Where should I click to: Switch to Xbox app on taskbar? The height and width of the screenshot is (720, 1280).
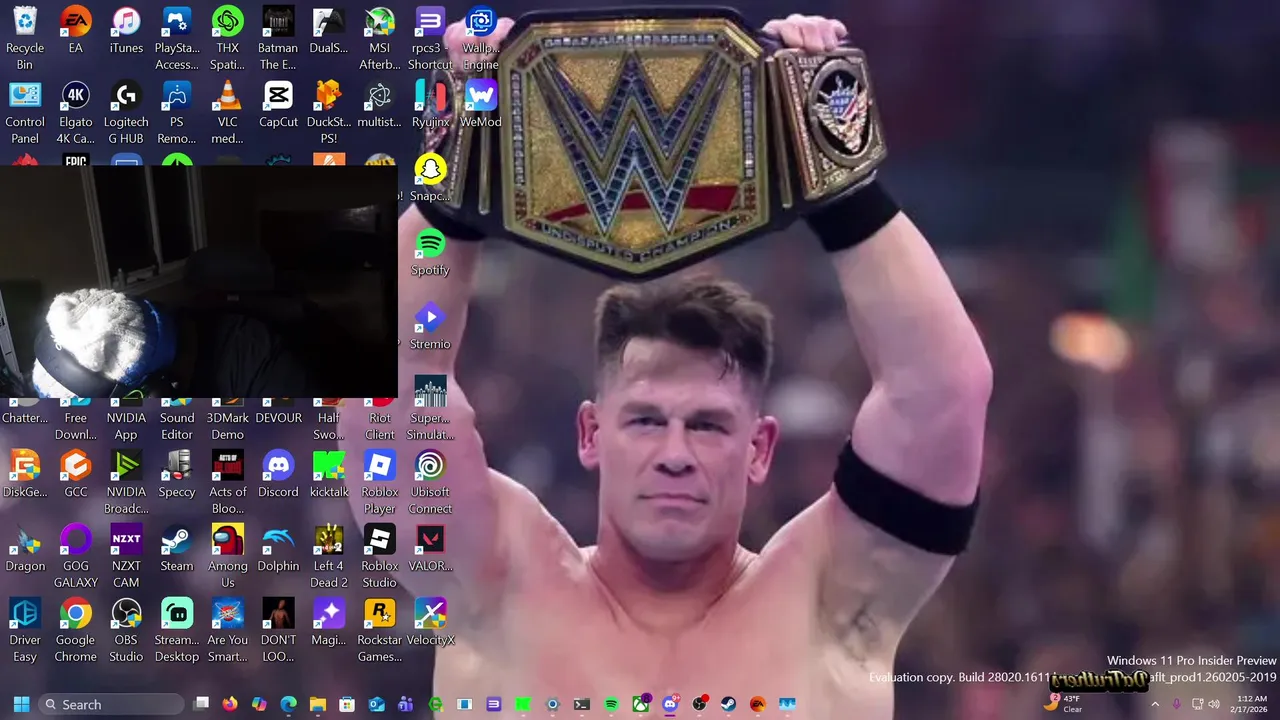click(x=641, y=704)
